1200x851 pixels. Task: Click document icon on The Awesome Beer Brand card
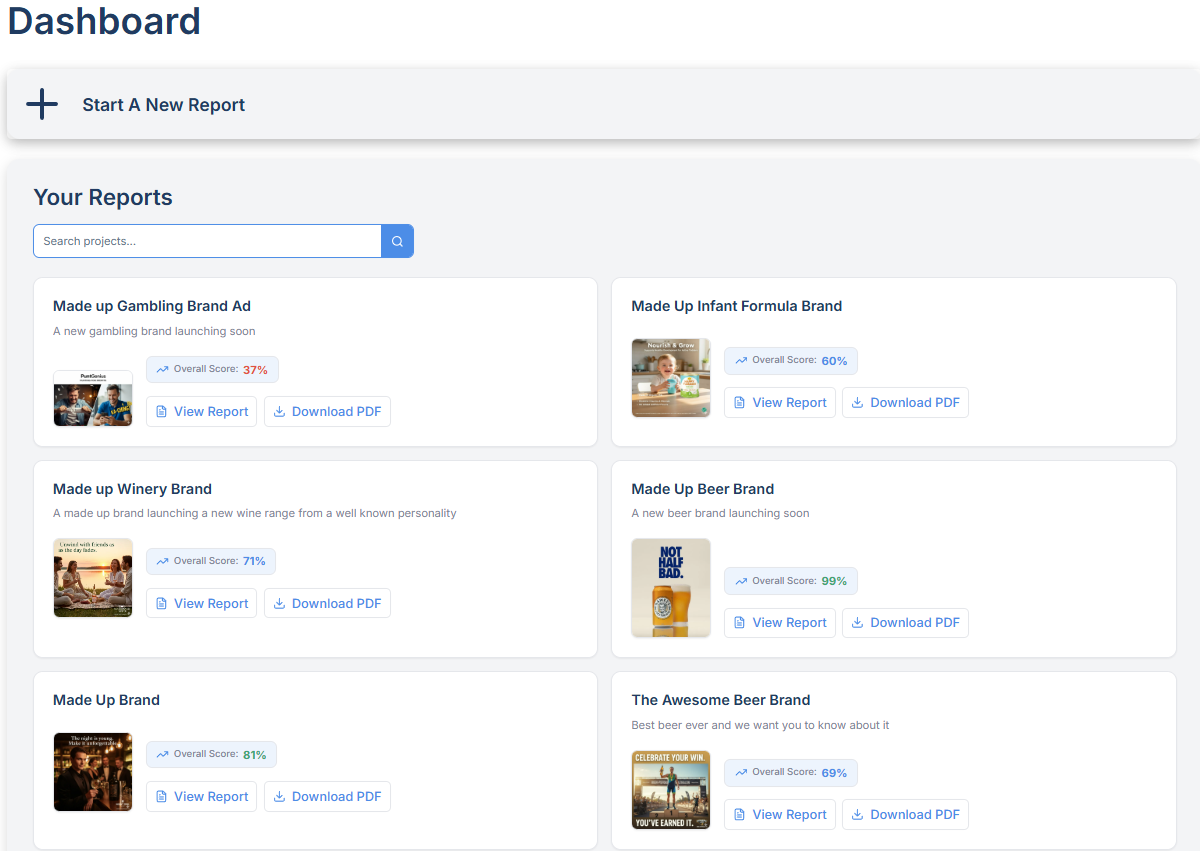pos(739,815)
